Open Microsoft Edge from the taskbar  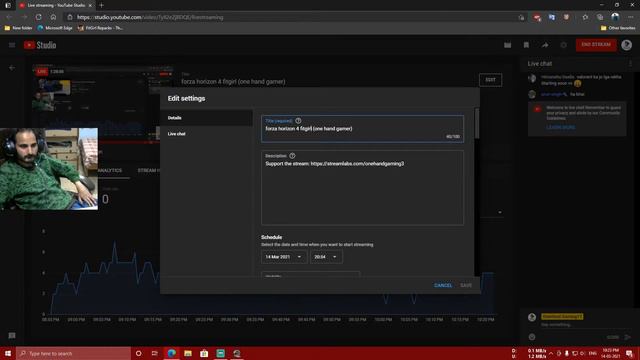[x=171, y=353]
